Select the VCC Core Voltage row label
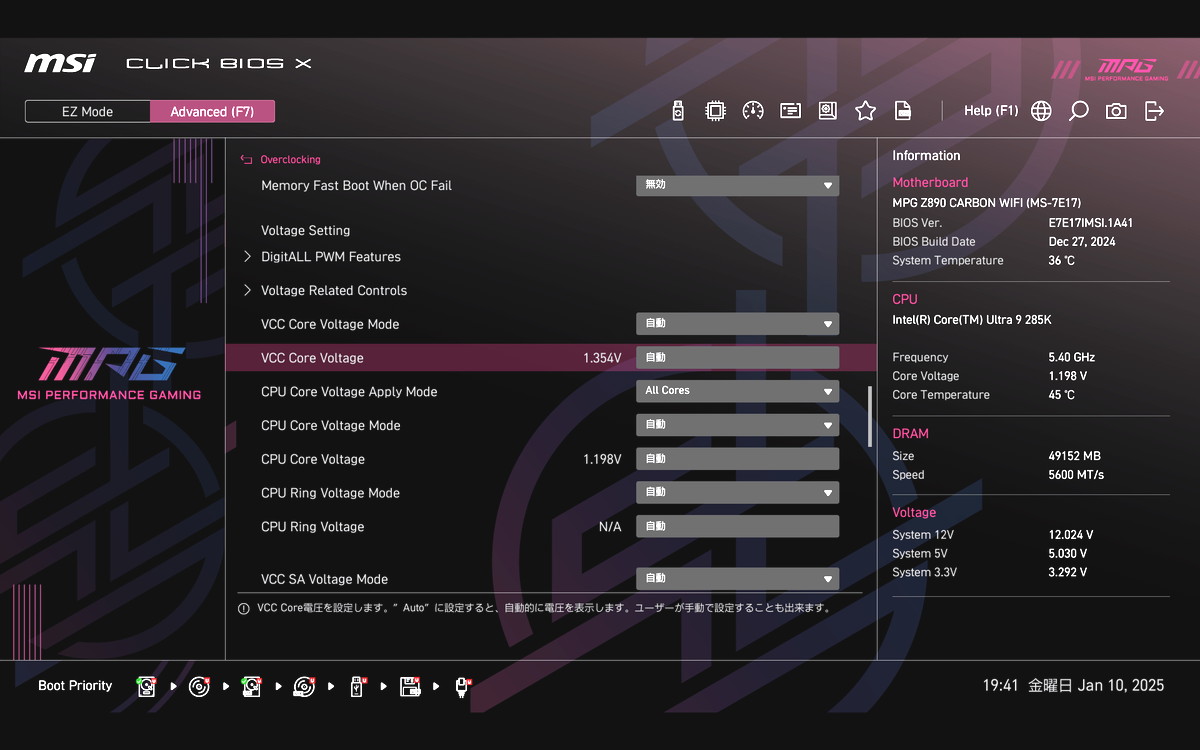 point(312,358)
